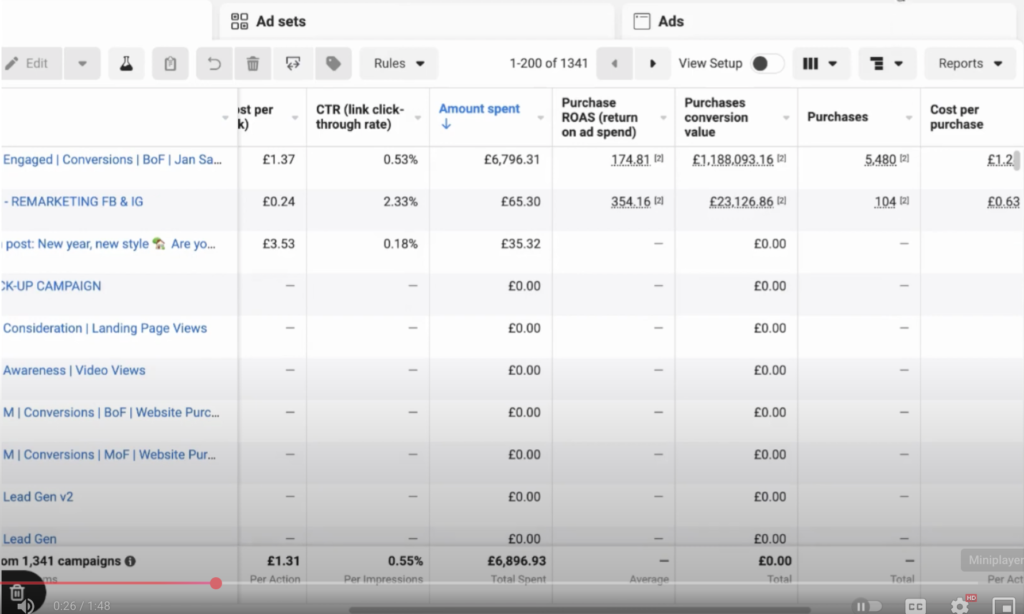Open Purchase ROAS column dropdown arrow
Screen dimensions: 1024x614
pos(664,118)
